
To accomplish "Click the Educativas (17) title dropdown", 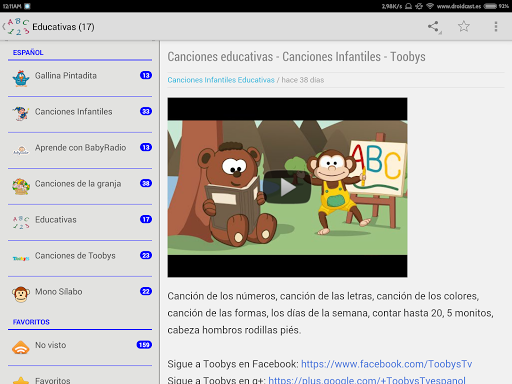I will [63, 27].
